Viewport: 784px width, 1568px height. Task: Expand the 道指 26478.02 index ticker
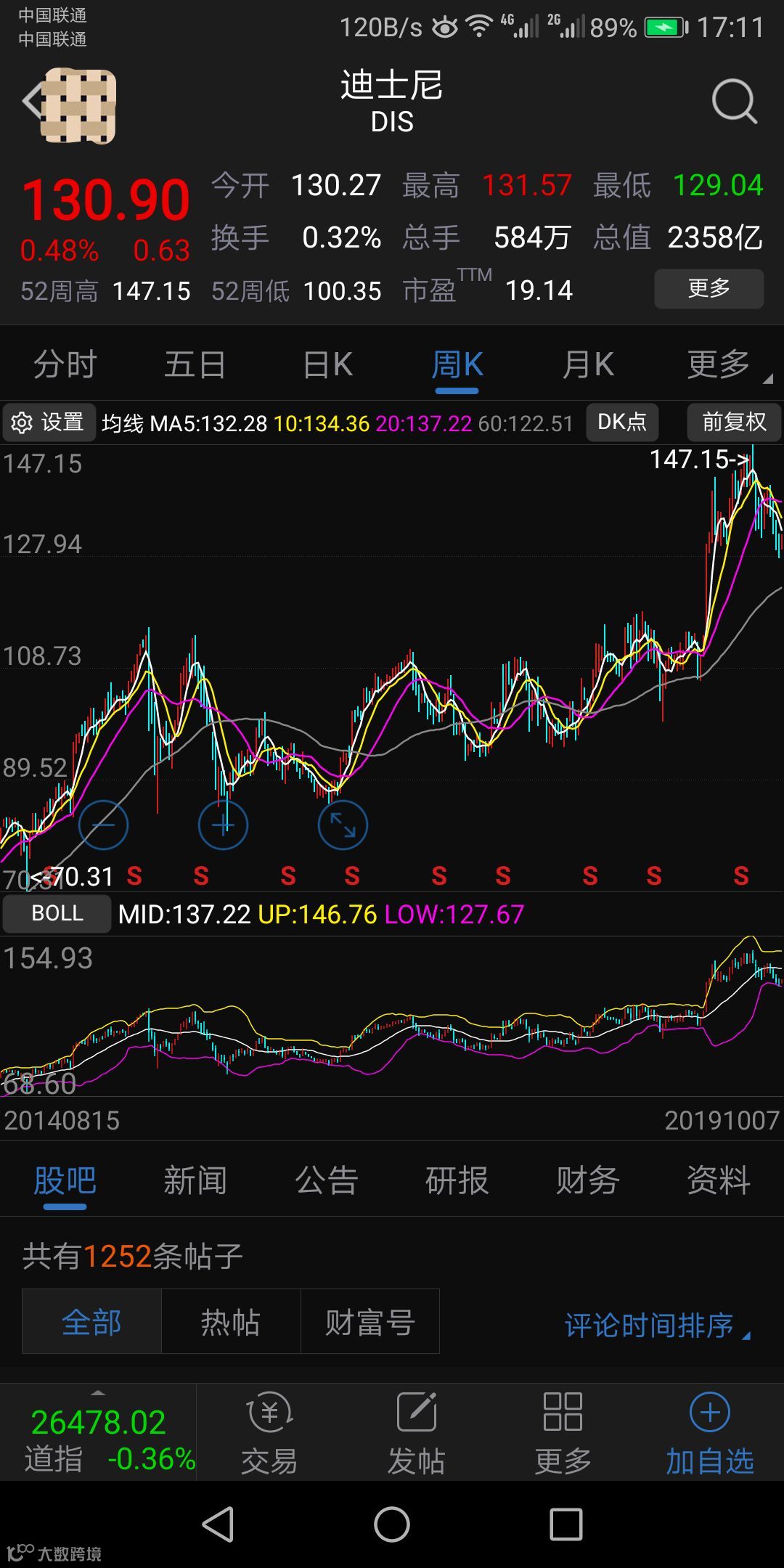coord(98,1434)
